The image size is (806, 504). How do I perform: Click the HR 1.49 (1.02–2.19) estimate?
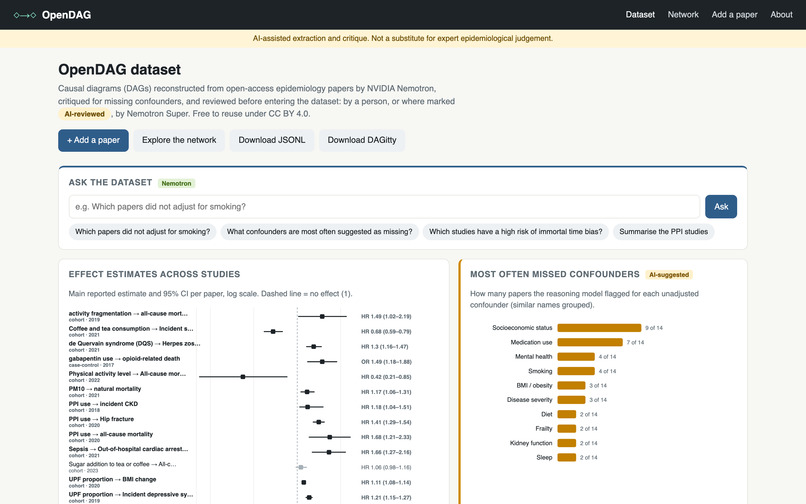pos(386,316)
